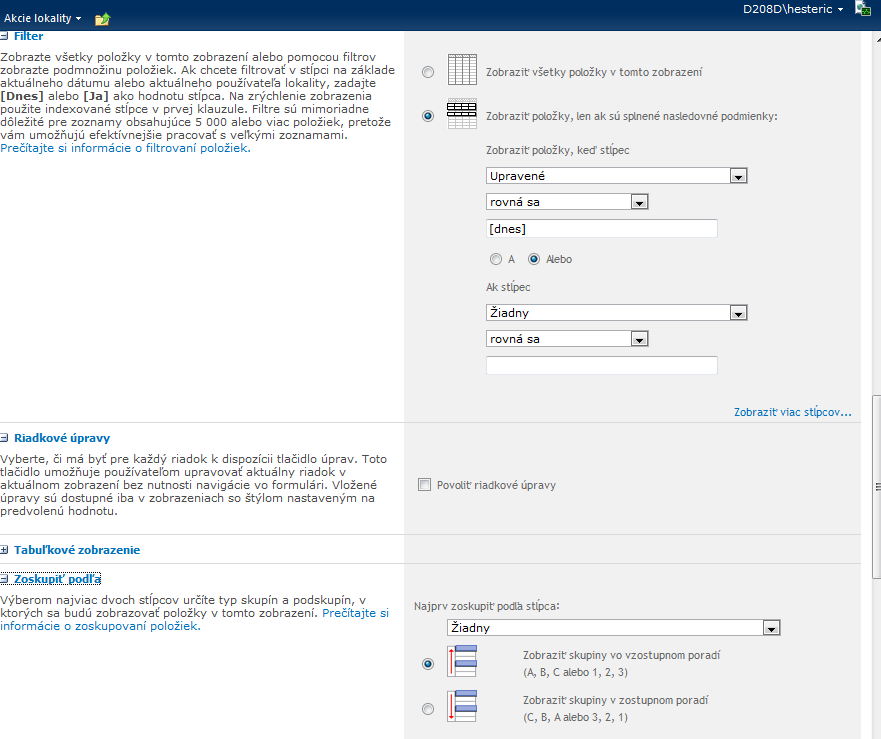The width and height of the screenshot is (881, 739).
Task: Open the D208D\hesteric user menu
Action: 793,9
